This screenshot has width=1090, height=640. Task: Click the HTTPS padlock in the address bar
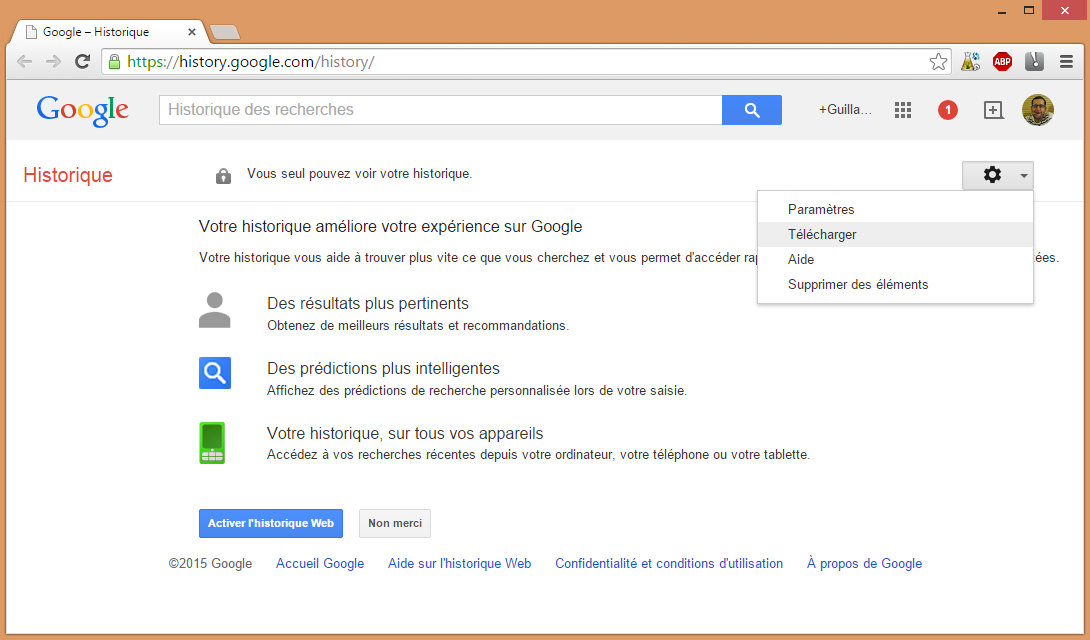[x=113, y=61]
